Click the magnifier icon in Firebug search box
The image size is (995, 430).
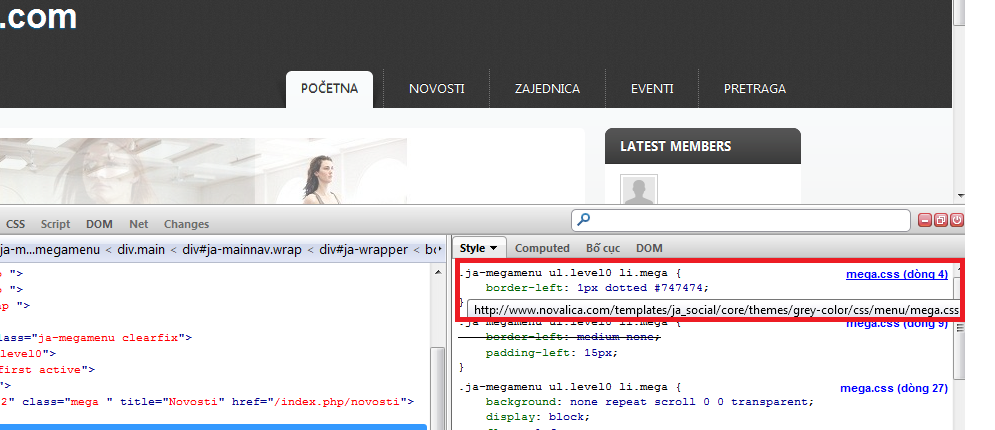(x=583, y=219)
